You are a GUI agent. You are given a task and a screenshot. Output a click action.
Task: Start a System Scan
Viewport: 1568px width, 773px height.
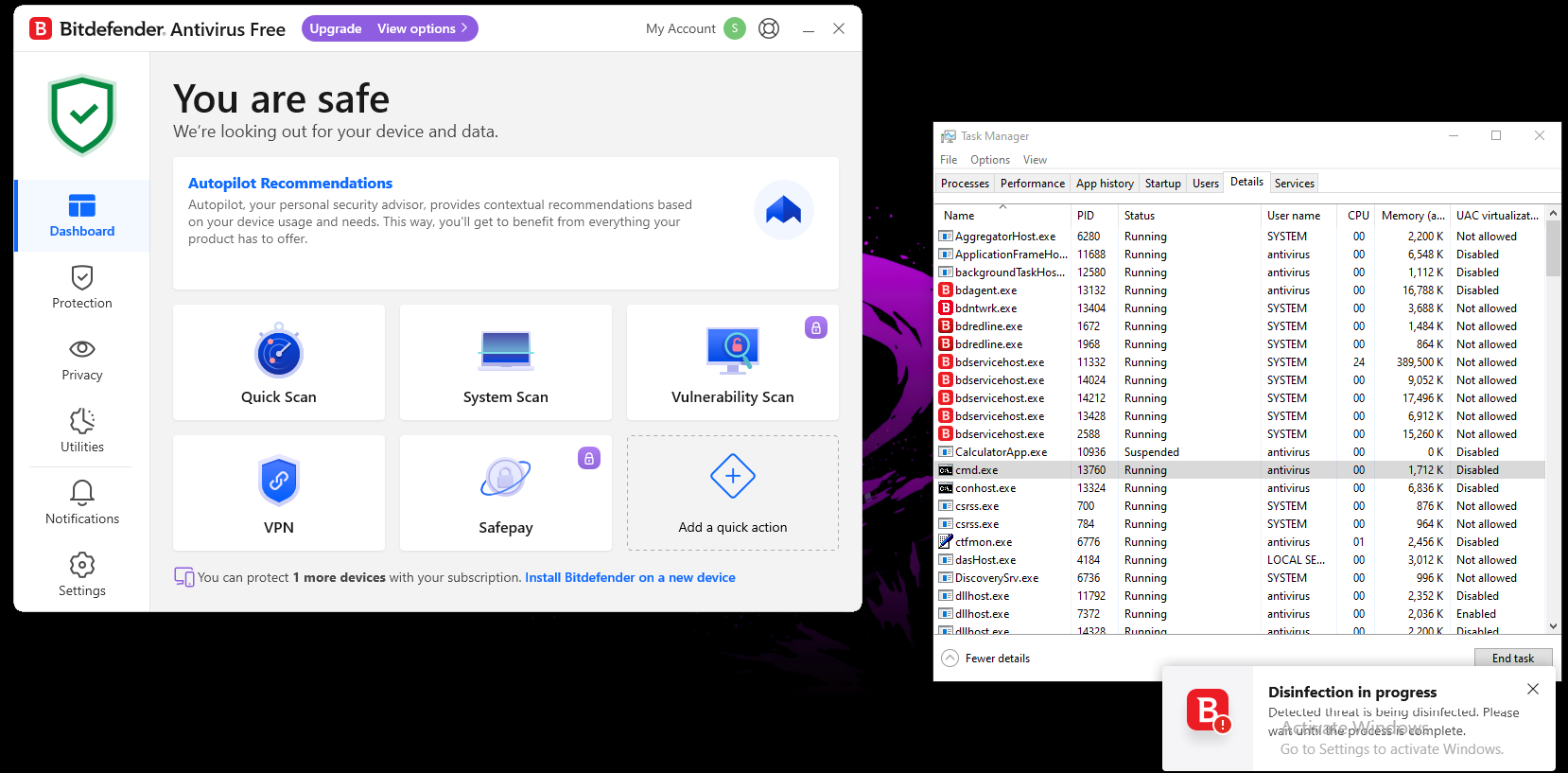tap(506, 362)
